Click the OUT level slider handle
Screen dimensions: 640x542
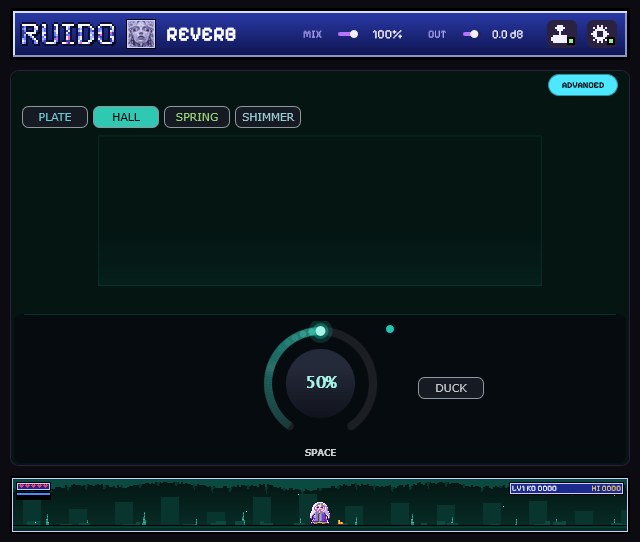474,34
